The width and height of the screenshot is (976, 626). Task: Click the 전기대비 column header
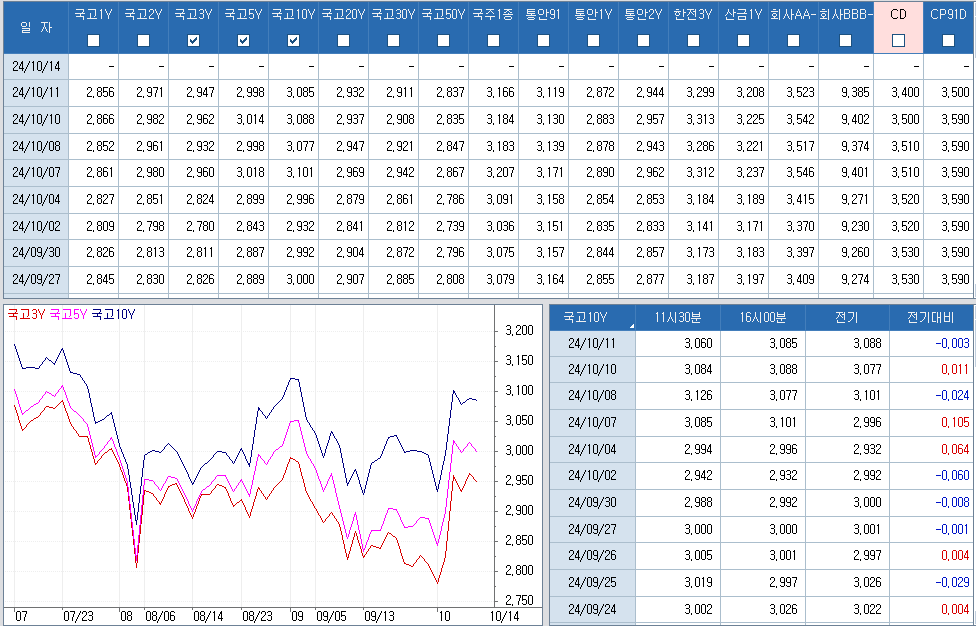tap(930, 318)
